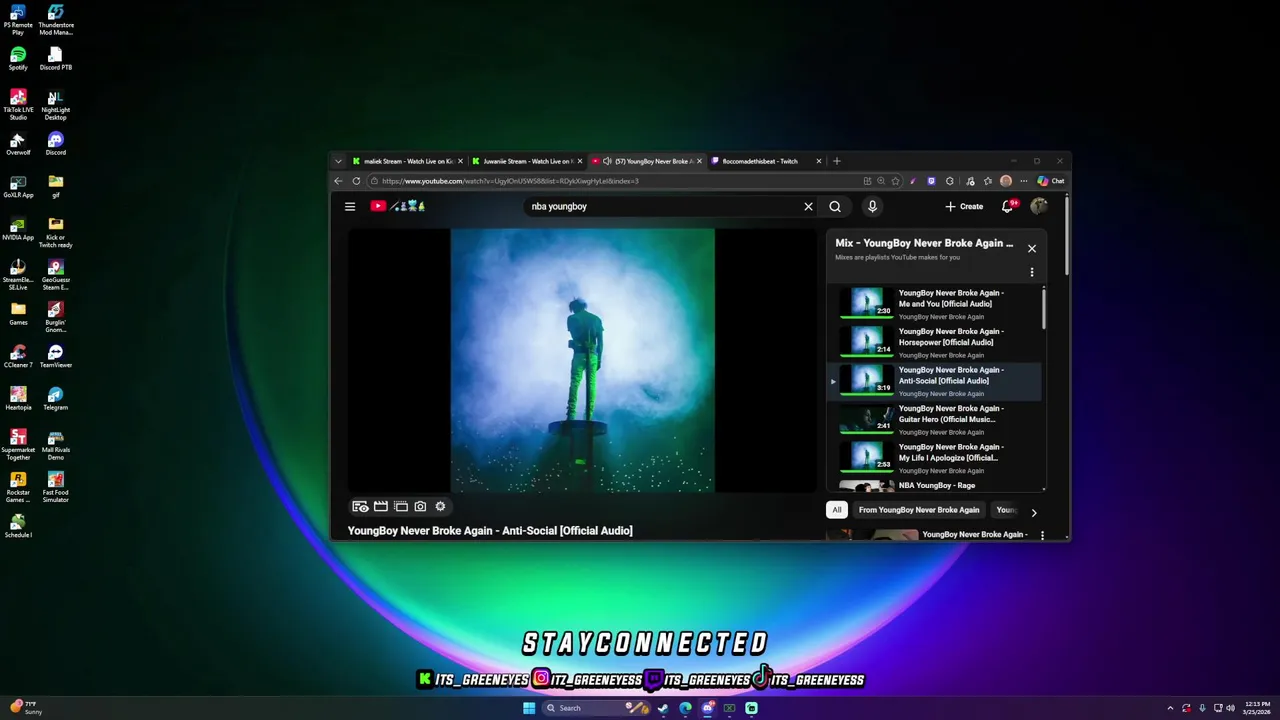
Task: Select the browser address bar URL
Action: click(510, 181)
